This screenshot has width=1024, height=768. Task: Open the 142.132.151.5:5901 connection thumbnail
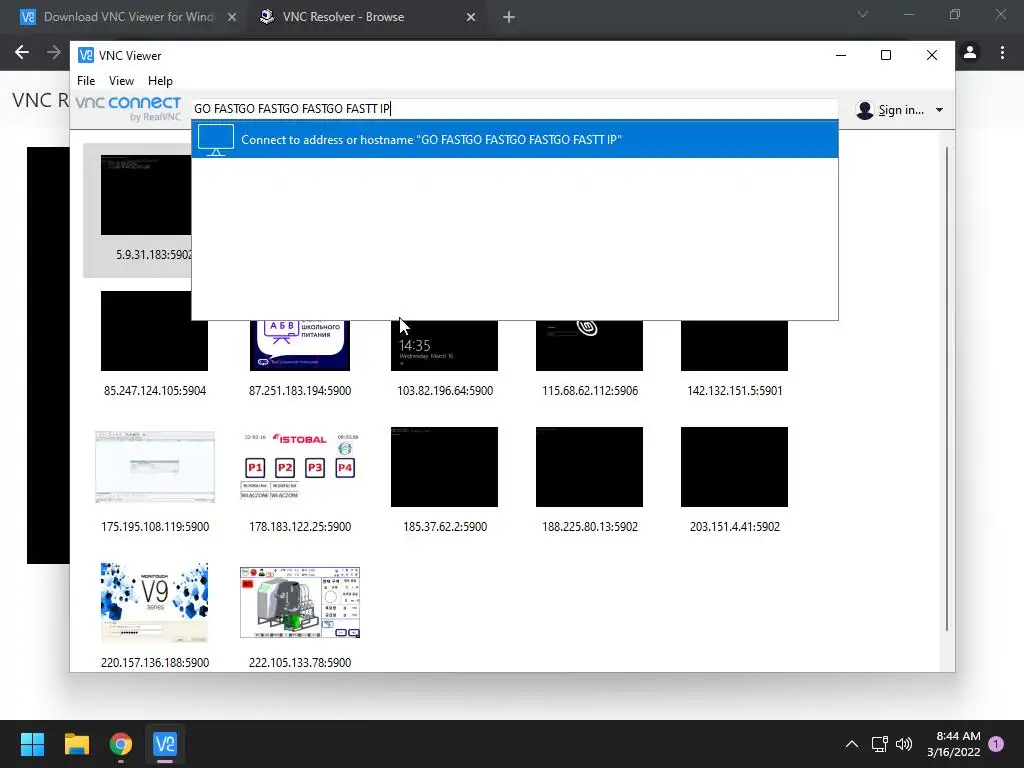point(734,345)
